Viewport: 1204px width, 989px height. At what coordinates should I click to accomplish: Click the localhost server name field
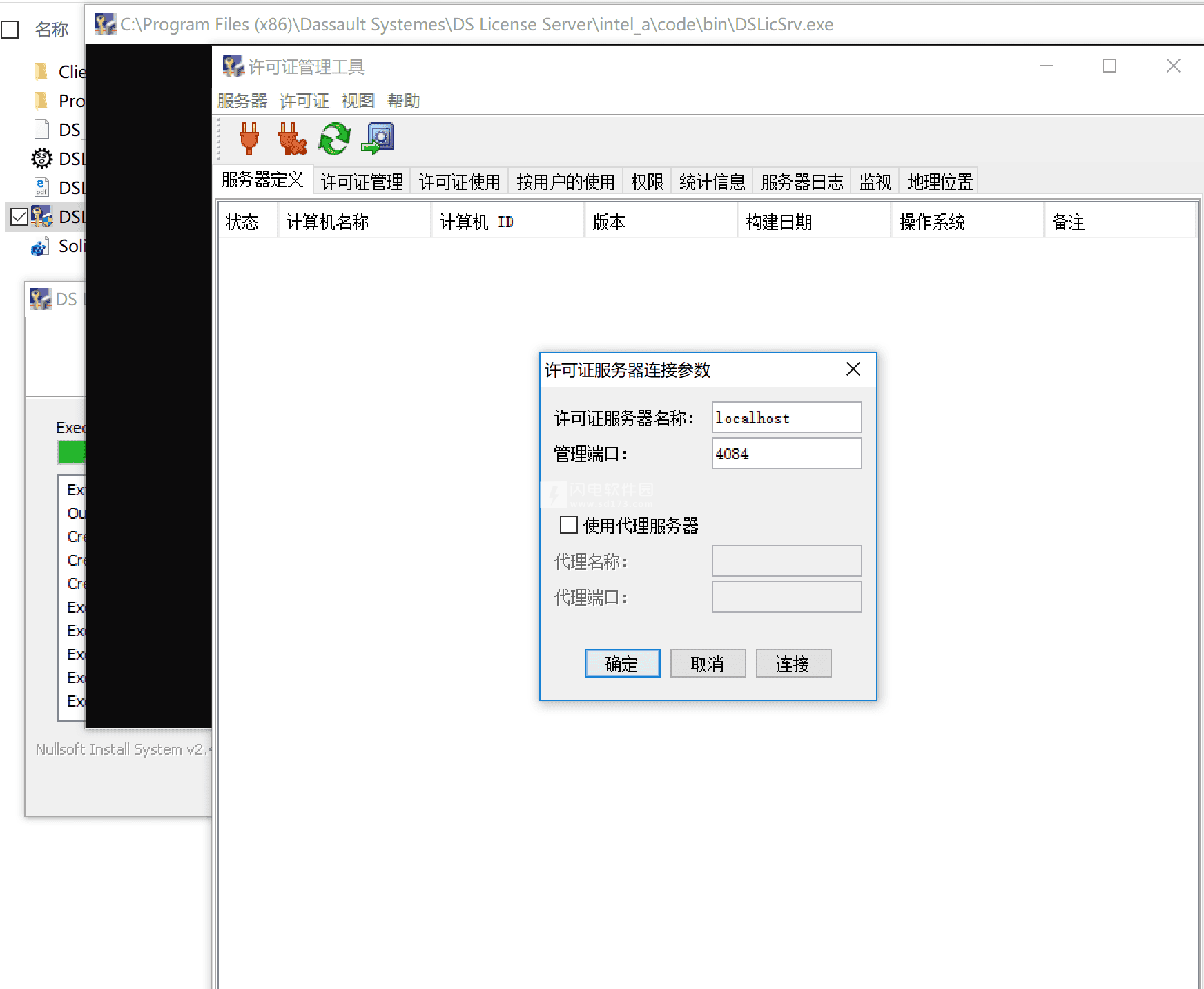click(x=786, y=417)
